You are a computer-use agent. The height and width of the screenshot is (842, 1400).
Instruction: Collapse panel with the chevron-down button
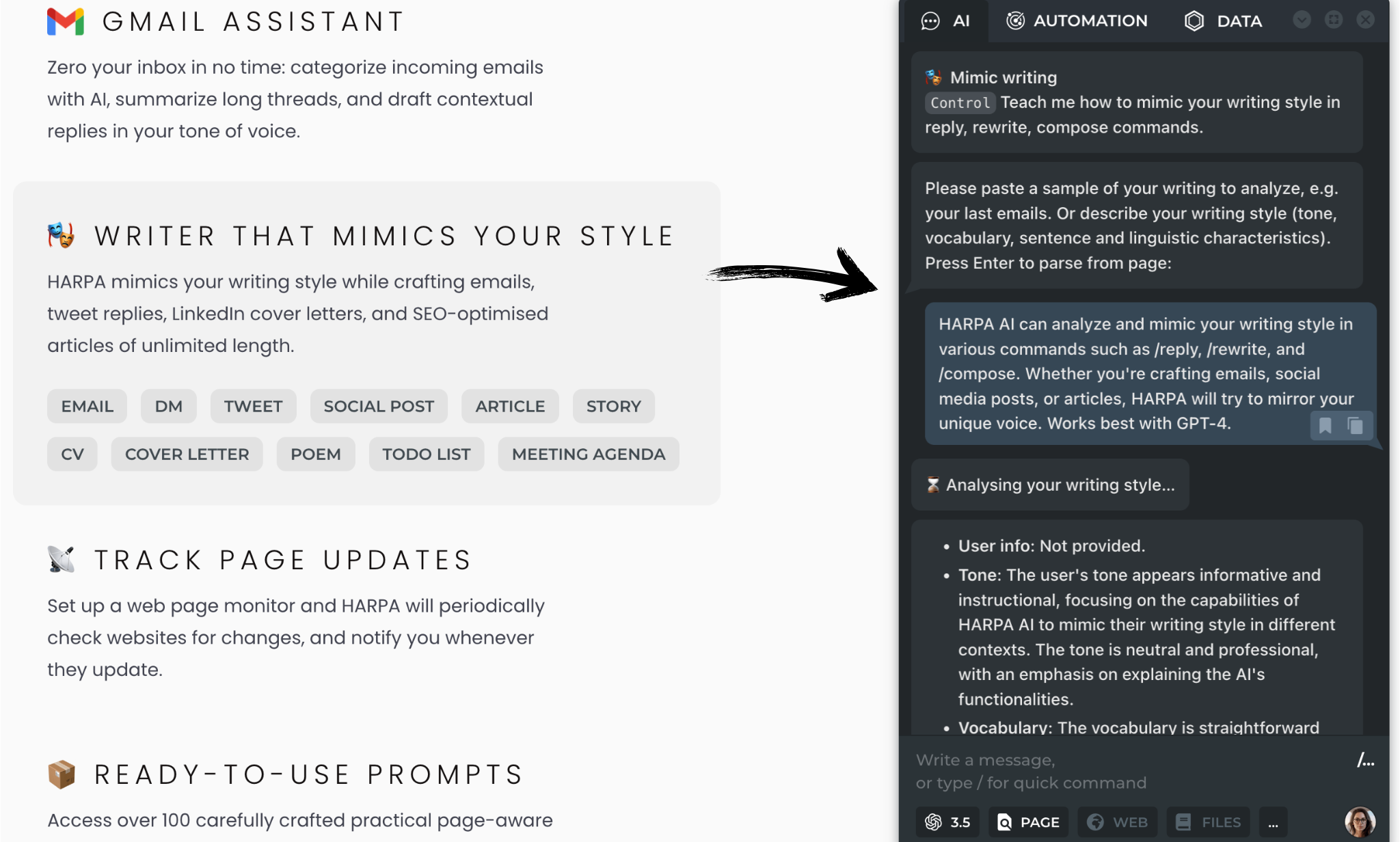click(1302, 20)
